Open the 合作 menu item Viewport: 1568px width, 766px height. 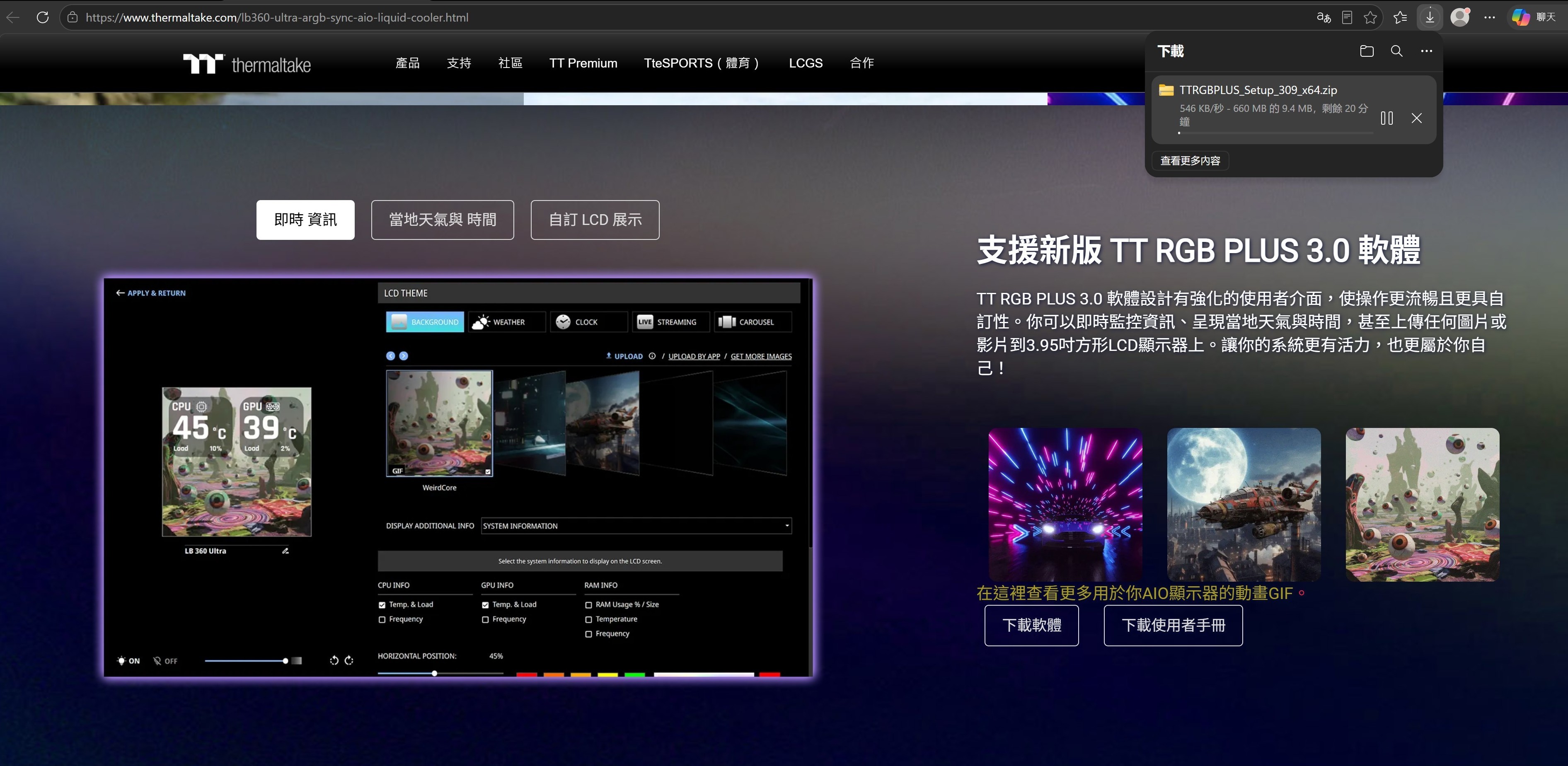click(862, 63)
